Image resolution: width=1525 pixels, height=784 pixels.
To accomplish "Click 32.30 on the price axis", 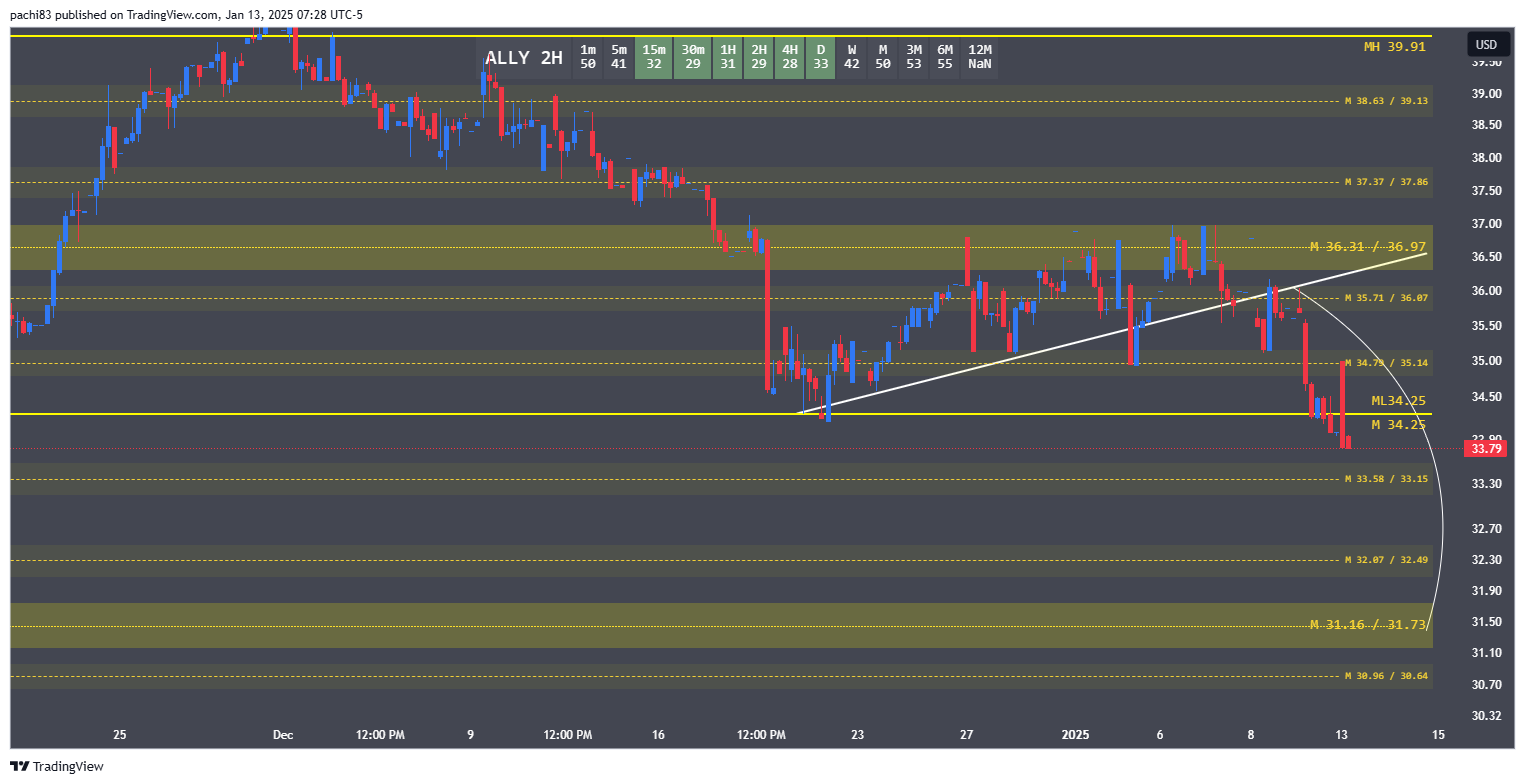I will pos(1487,560).
